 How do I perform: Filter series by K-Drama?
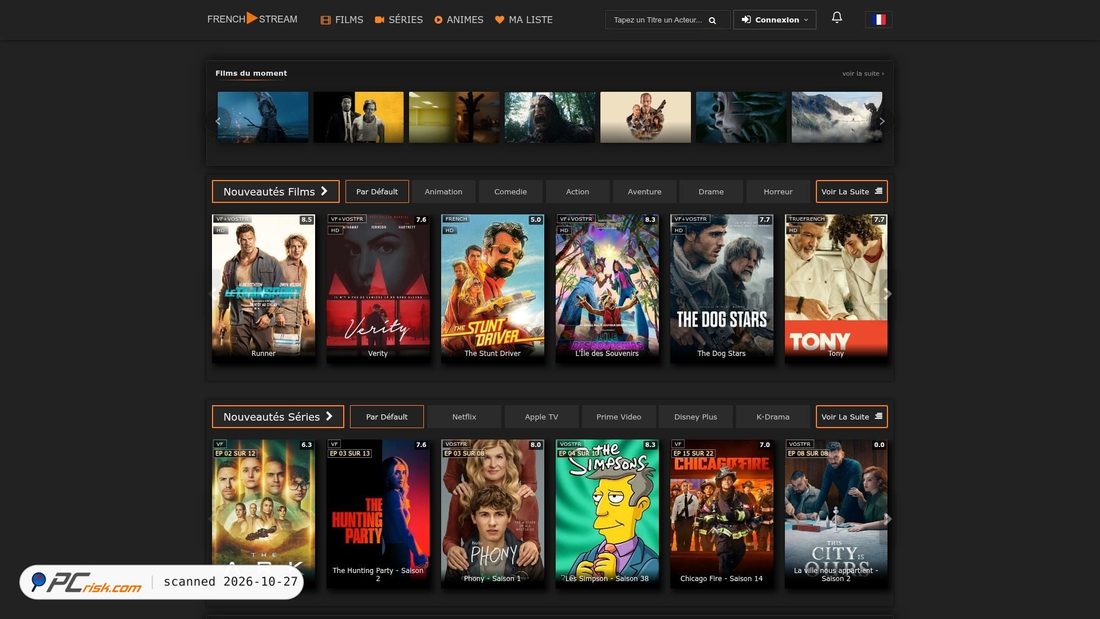[772, 417]
